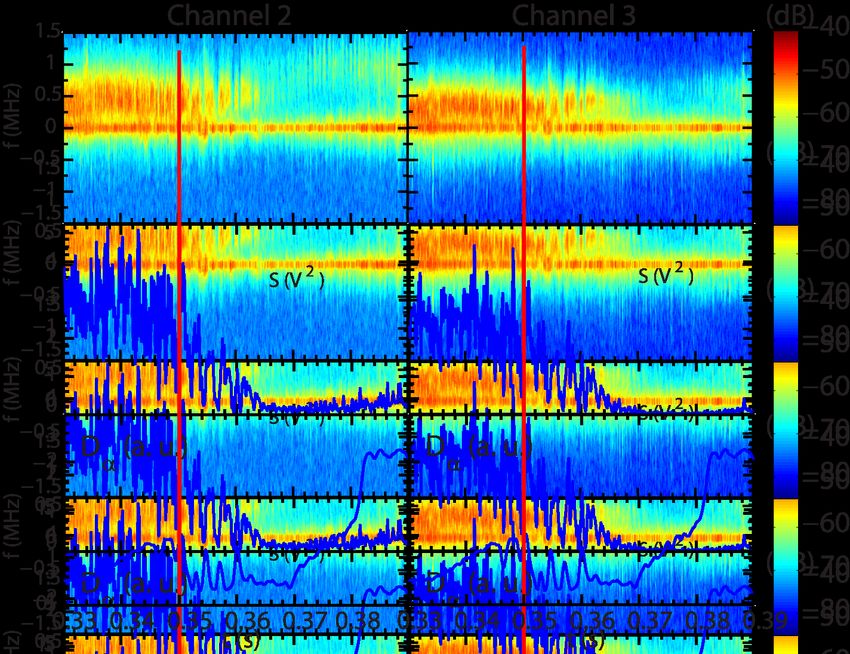Image resolution: width=850 pixels, height=654 pixels.
Task: Click the "0.37" time tick under Channel 2
Action: 305,620
